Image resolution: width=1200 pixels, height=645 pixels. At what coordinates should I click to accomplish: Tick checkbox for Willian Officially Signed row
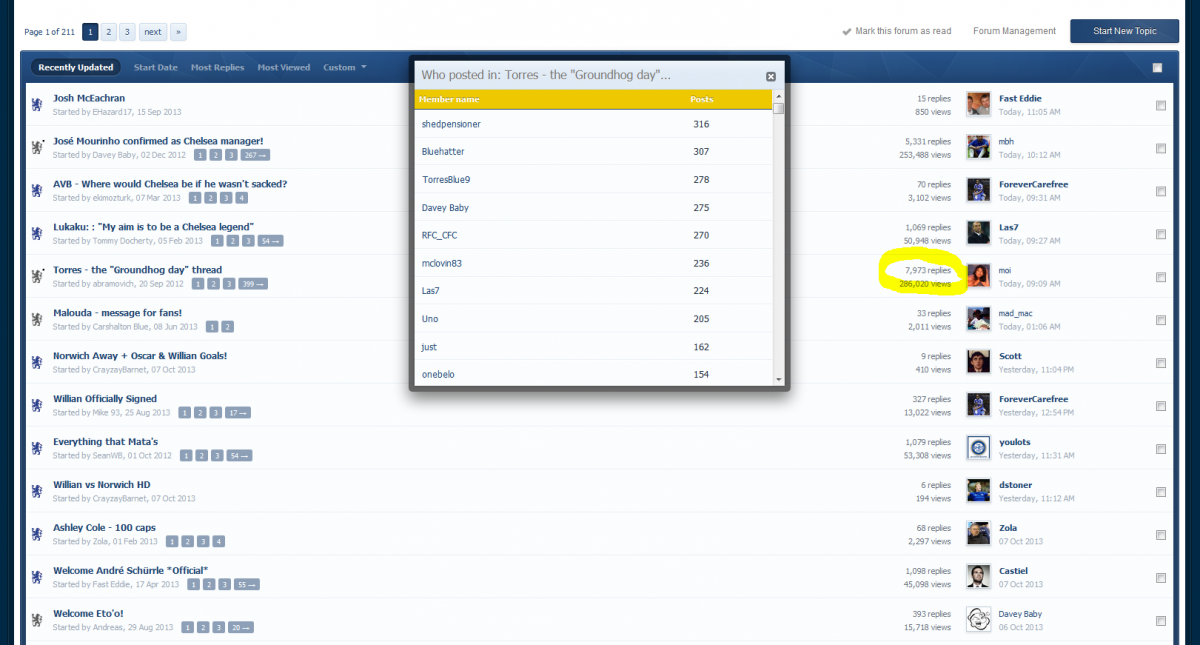1161,407
